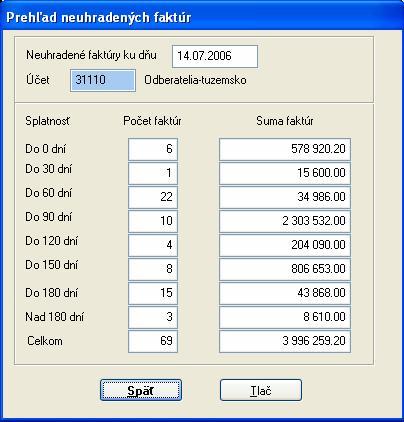Click the Do 150 dní label
Viewport: 404px width, 422px height.
point(52,265)
